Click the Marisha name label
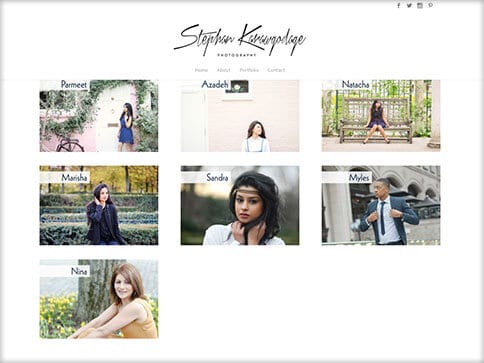Viewport: 484px width, 363px height. (74, 178)
